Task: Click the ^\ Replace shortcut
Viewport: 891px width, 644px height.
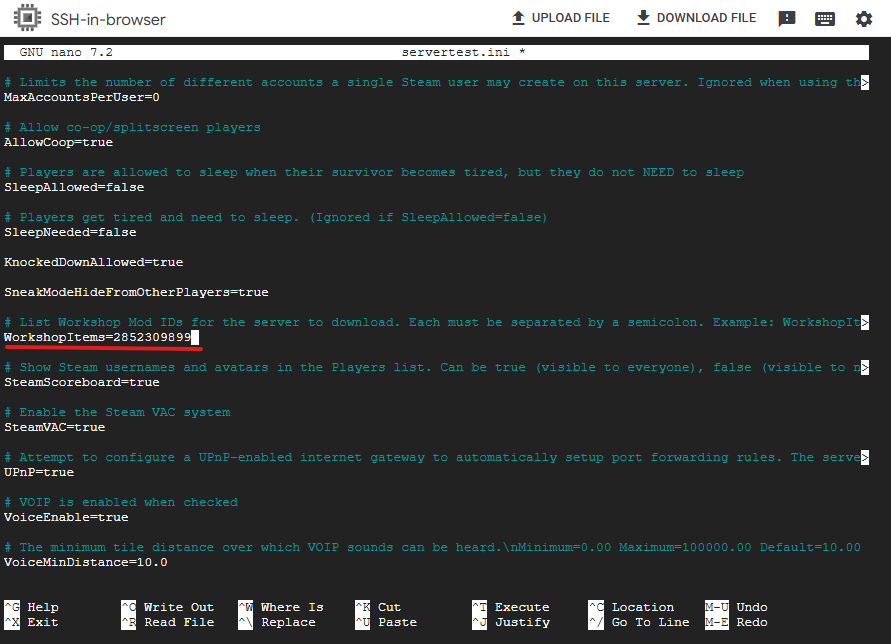Action: coord(277,622)
